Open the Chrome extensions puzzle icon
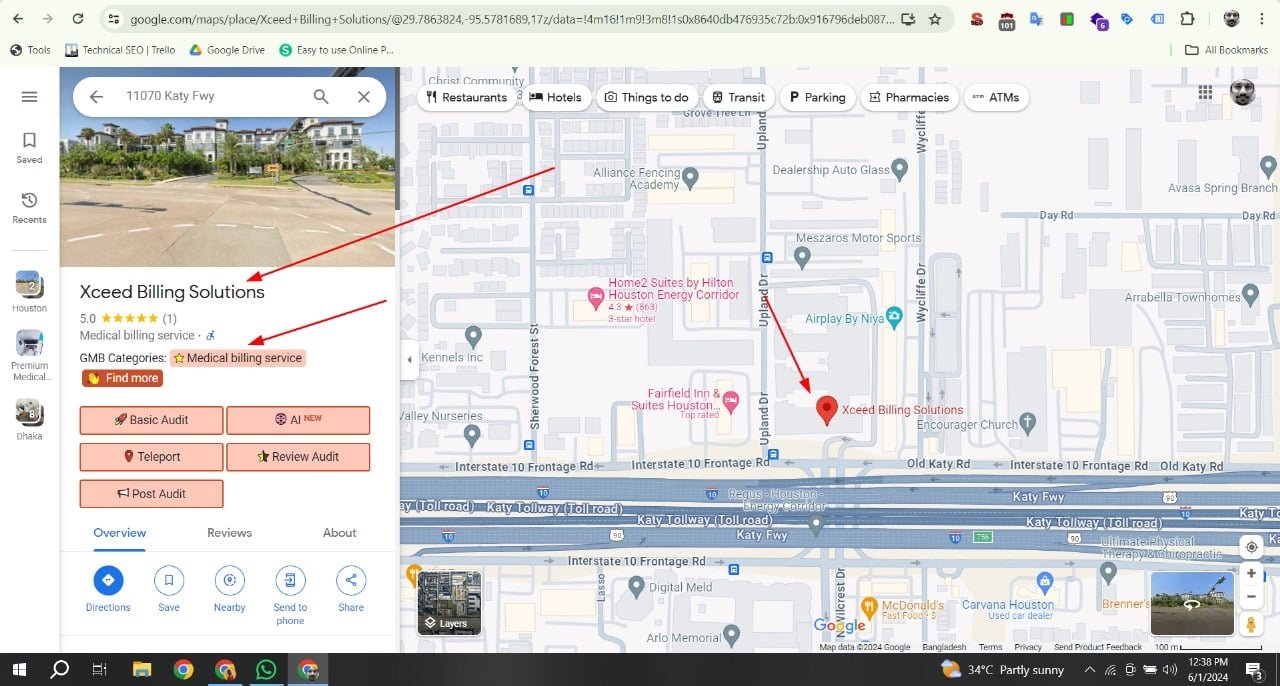Screen dimensions: 1280x686 pyautogui.click(x=1187, y=19)
